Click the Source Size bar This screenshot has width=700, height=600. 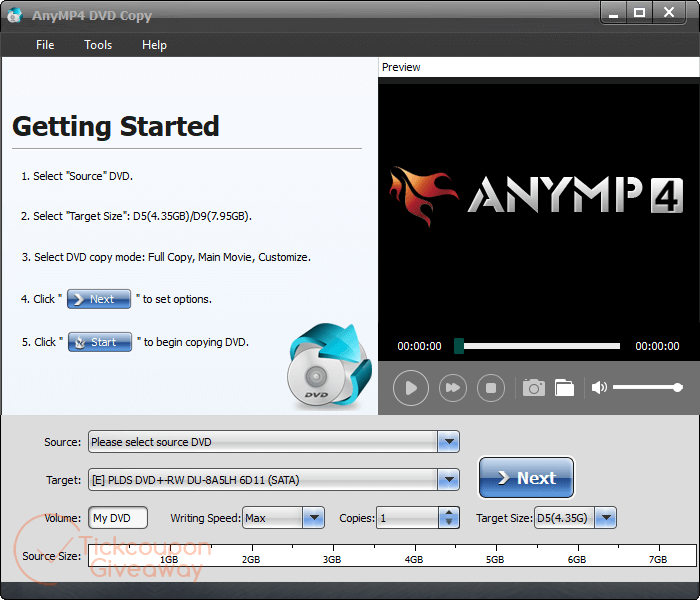[392, 556]
